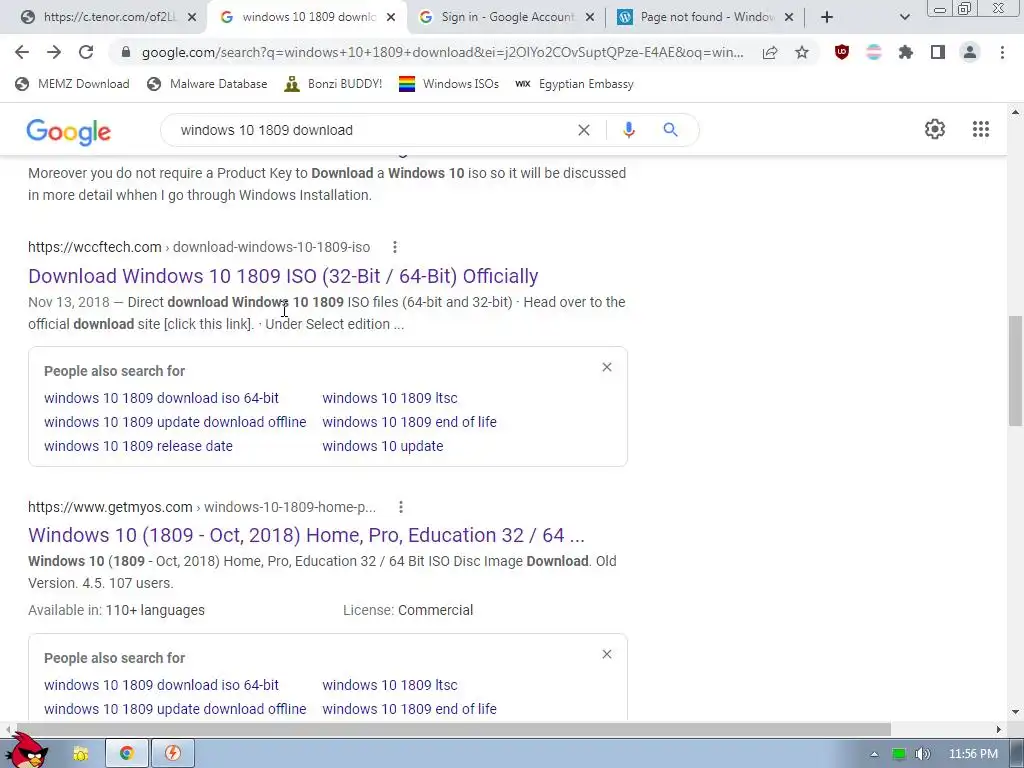The height and width of the screenshot is (768, 1024).
Task: Open the Chrome profile avatar
Action: click(x=970, y=52)
